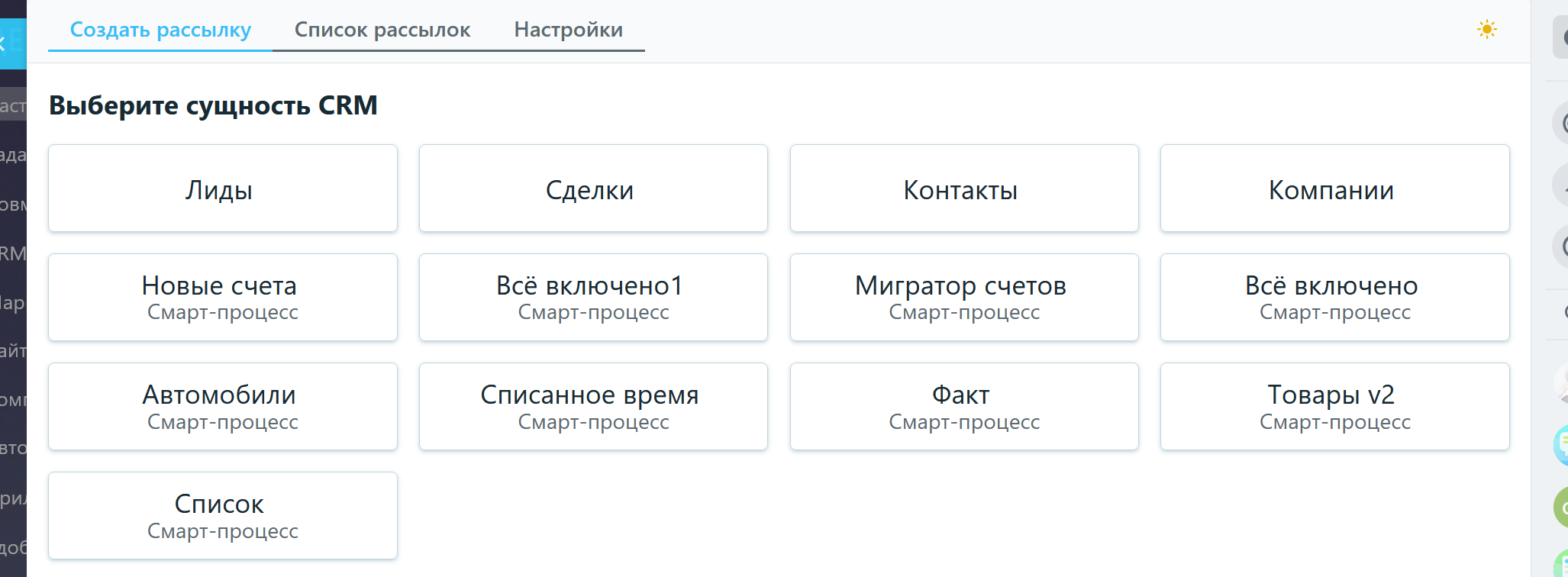Click the blue close arrow in the left sidebar
This screenshot has height=577, width=1568.
[x=5, y=44]
